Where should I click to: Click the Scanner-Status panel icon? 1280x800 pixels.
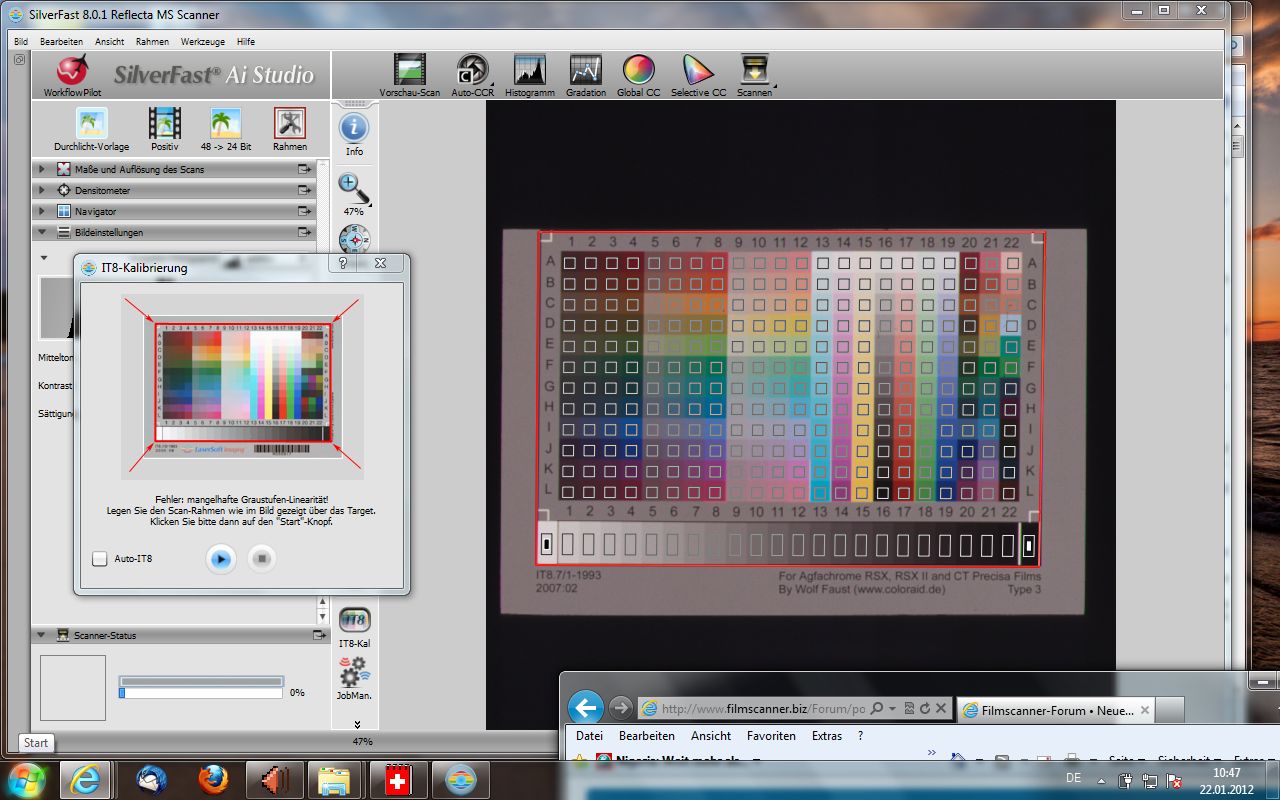point(64,635)
